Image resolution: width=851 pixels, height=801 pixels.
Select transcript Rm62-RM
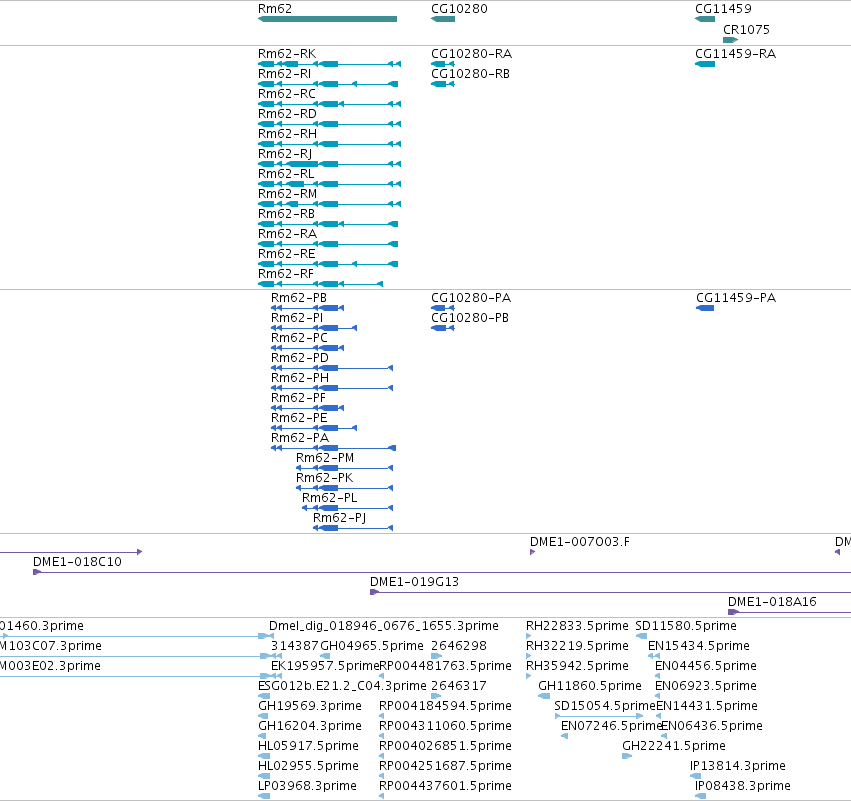(x=329, y=204)
